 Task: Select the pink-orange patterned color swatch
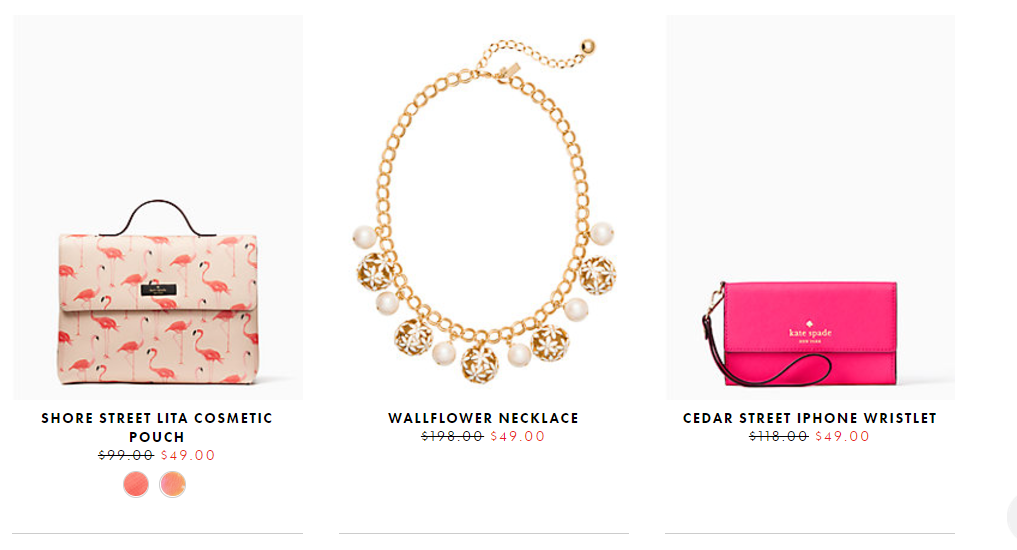[173, 484]
